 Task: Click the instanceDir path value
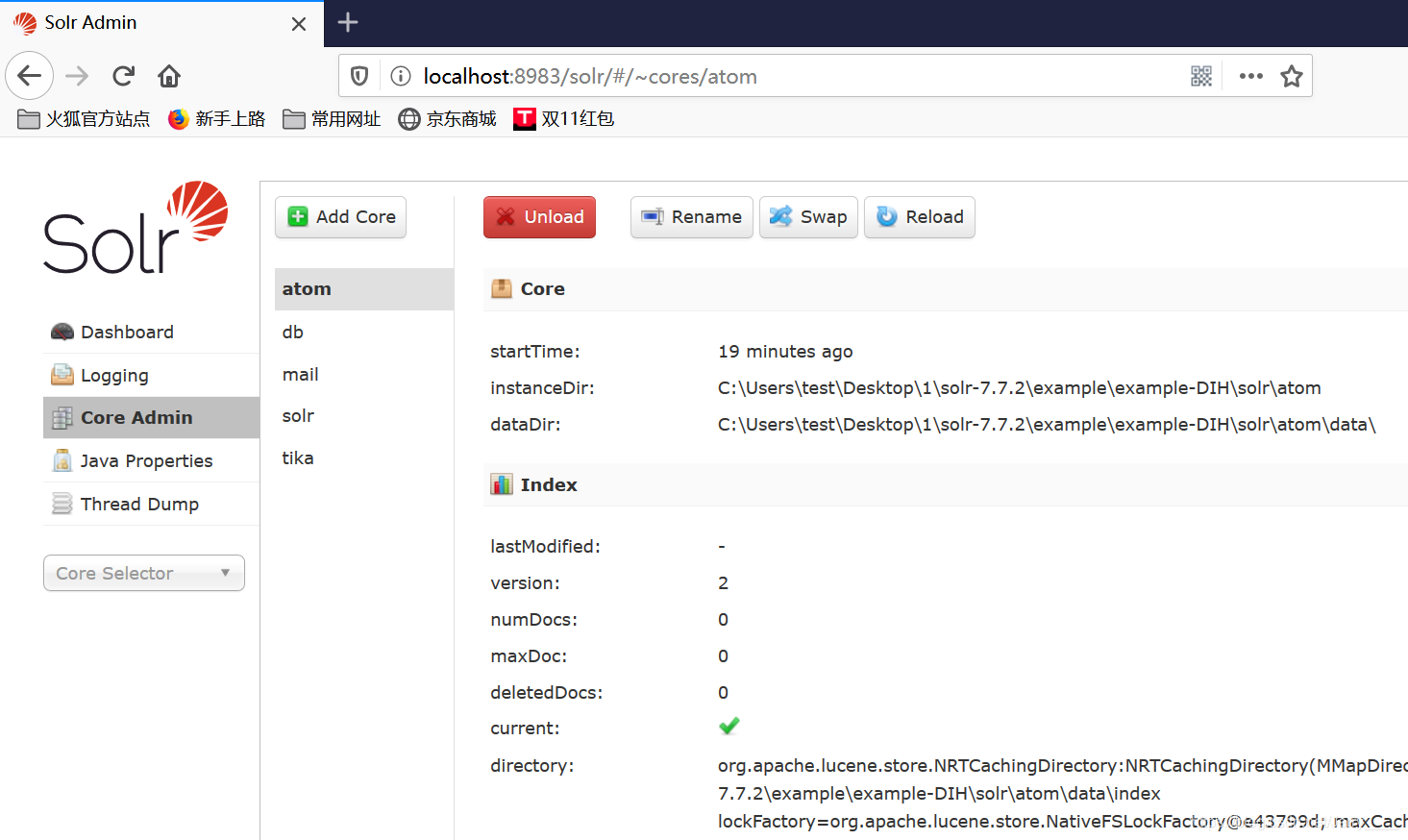[1019, 388]
